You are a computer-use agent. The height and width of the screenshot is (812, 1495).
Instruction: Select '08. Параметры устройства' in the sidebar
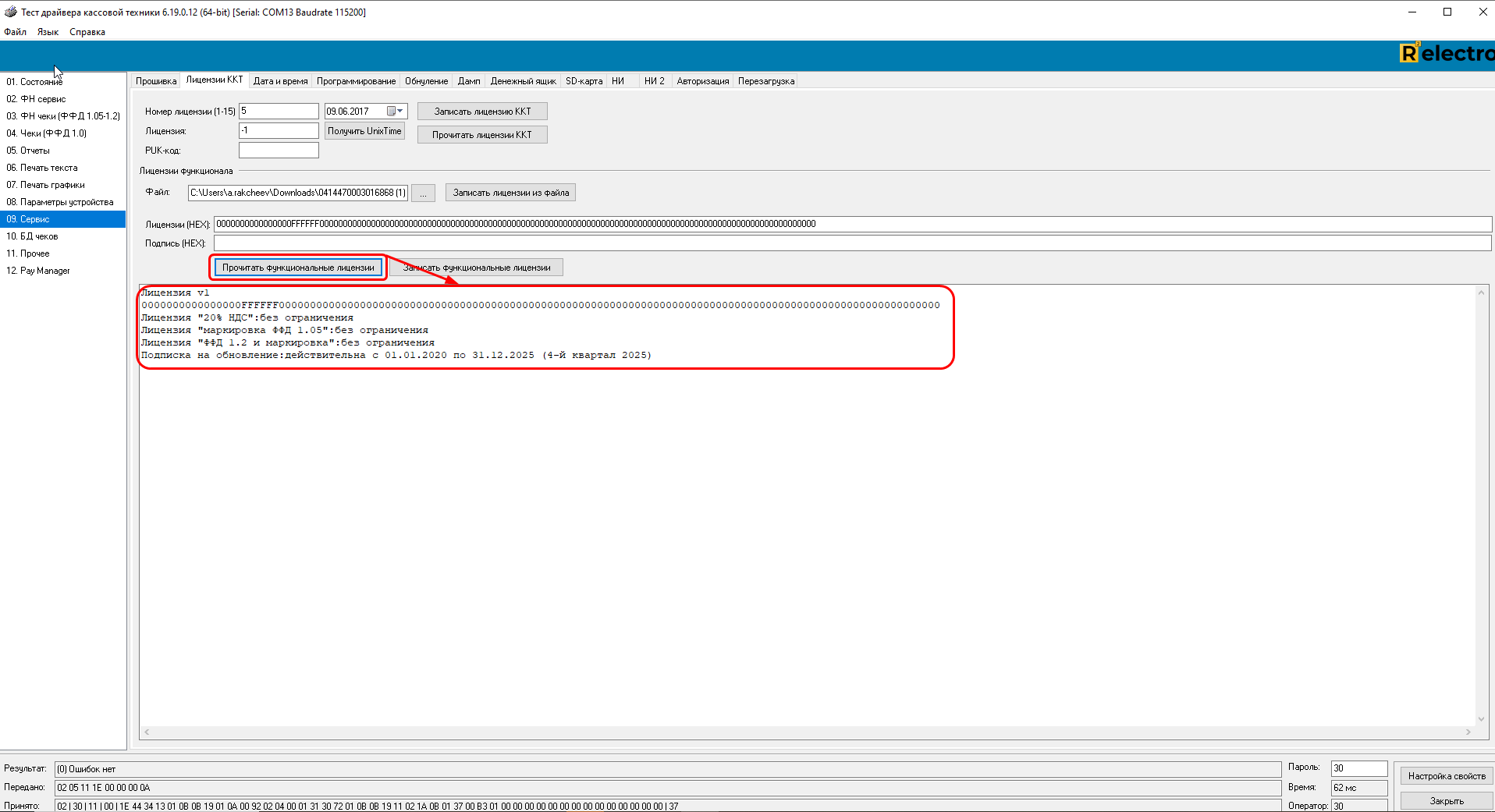(60, 202)
